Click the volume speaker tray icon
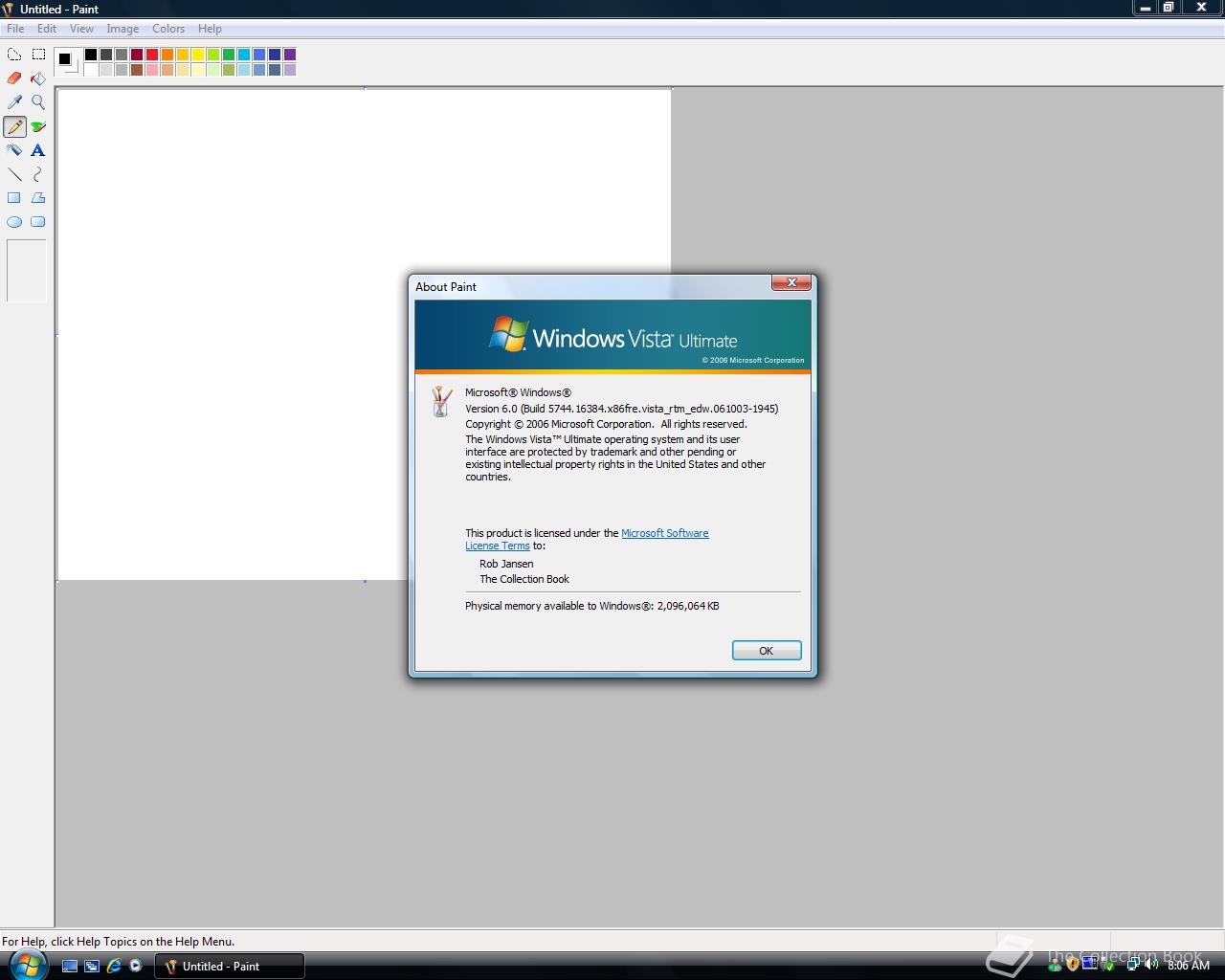1225x980 pixels. tap(1150, 965)
